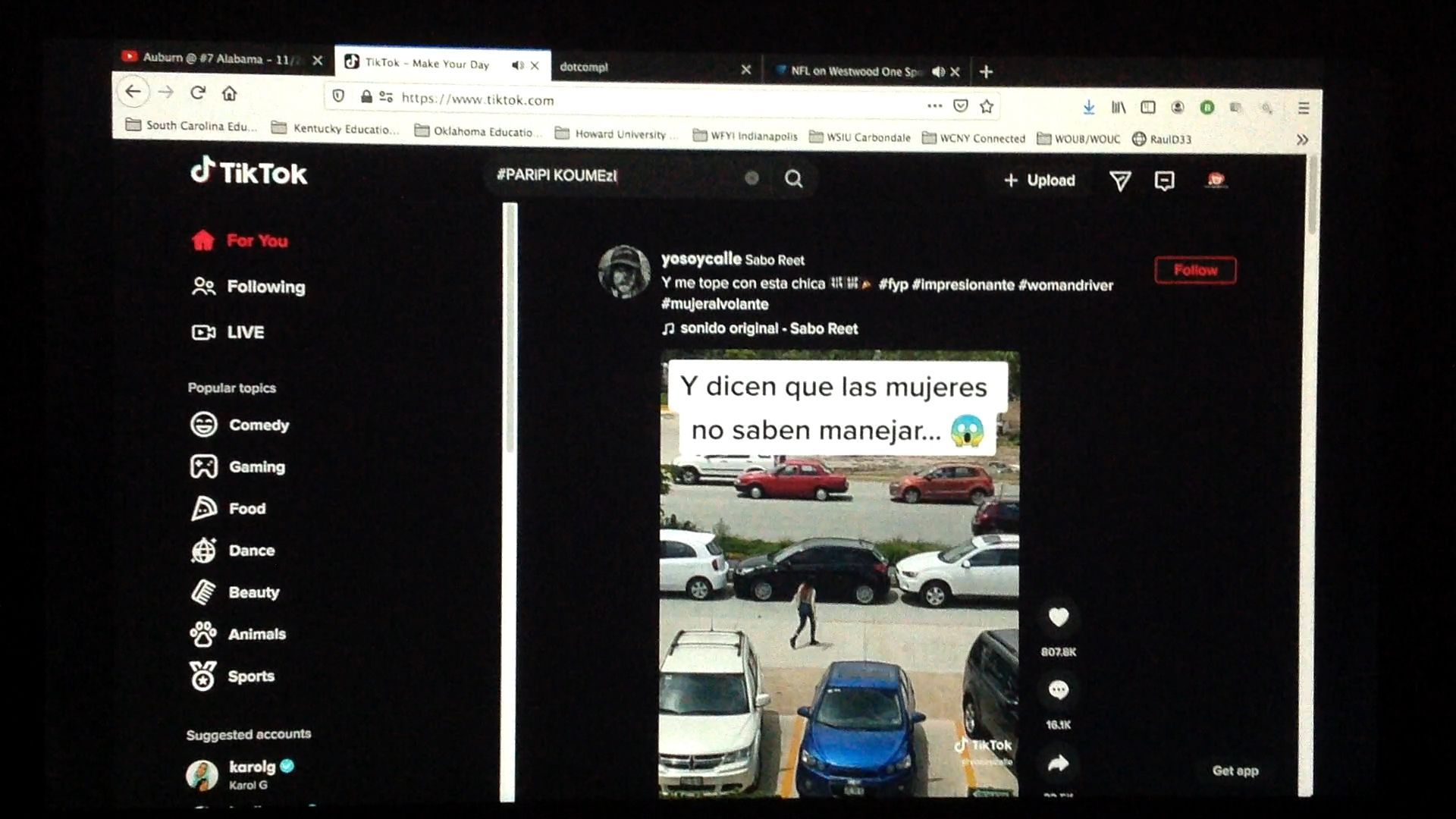
Task: Open the TikTok inbox icon
Action: (1164, 180)
